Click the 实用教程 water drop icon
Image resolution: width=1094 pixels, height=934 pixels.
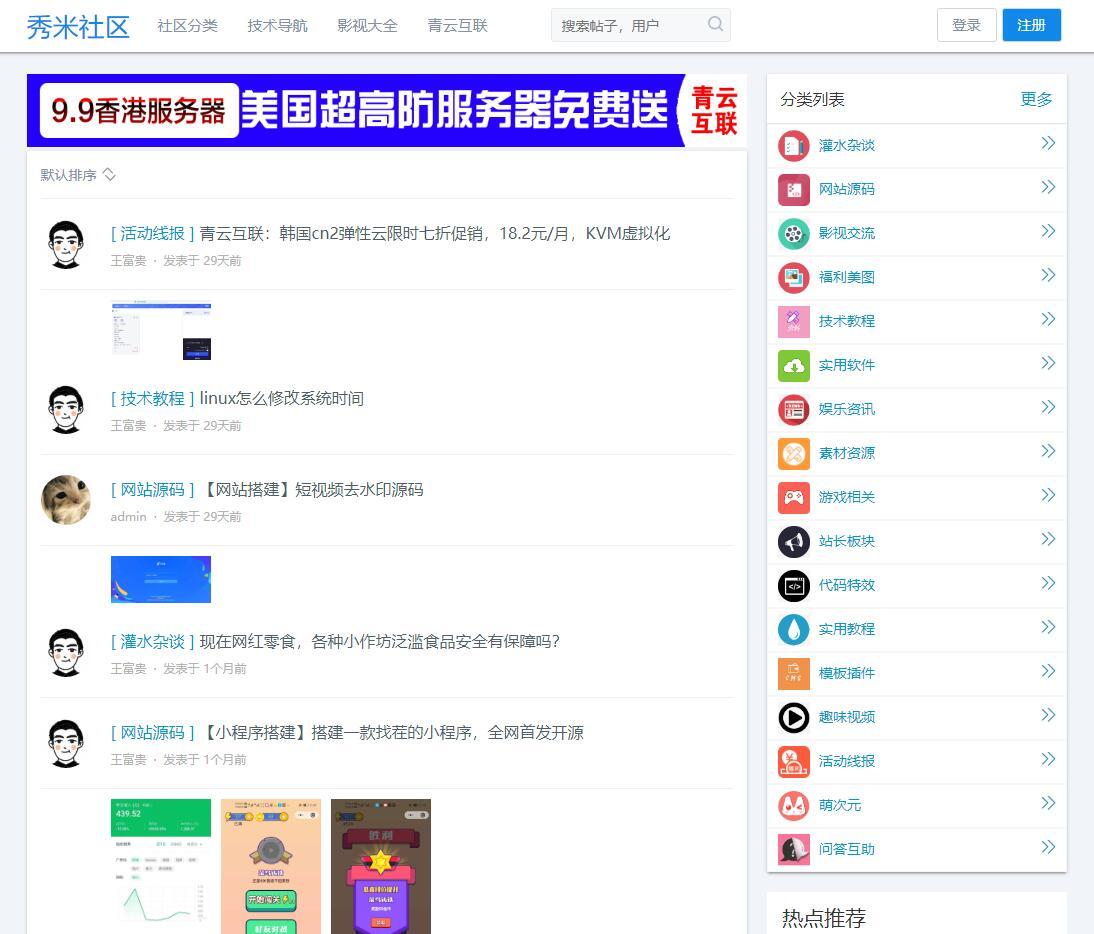pos(793,630)
